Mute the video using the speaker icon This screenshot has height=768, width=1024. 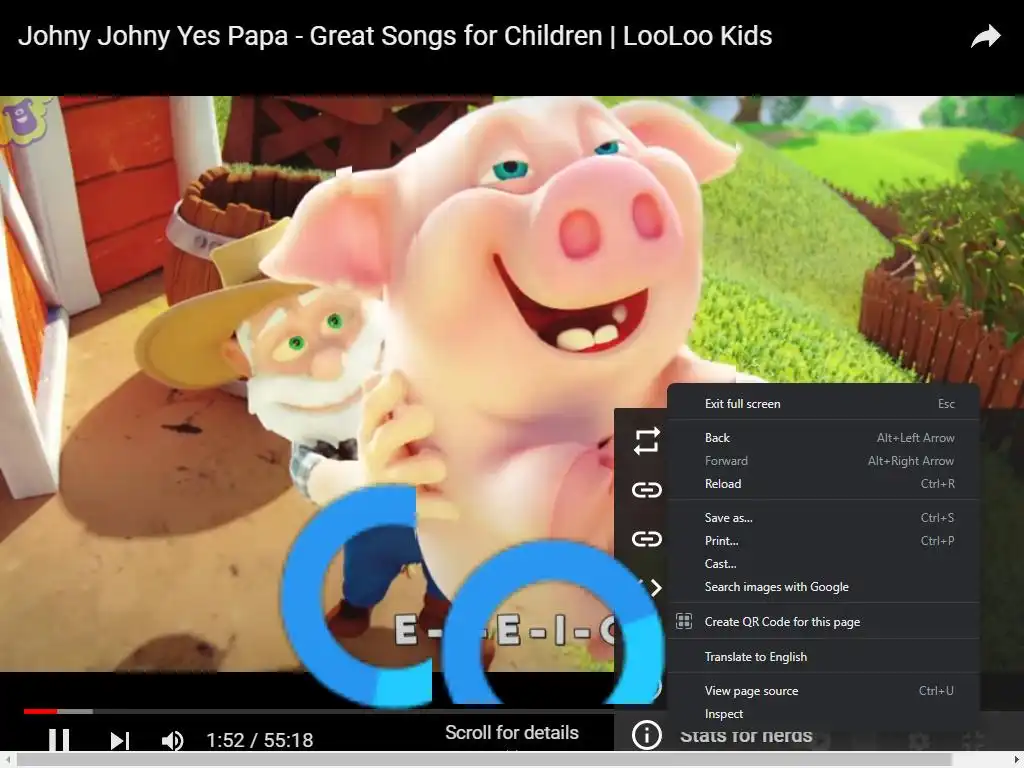[x=172, y=740]
